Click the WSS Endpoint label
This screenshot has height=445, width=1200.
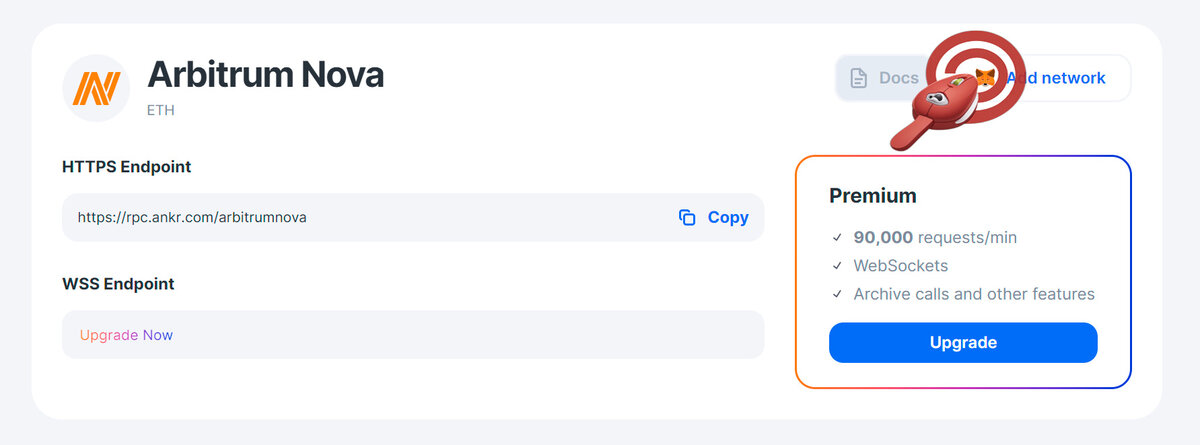click(x=118, y=284)
